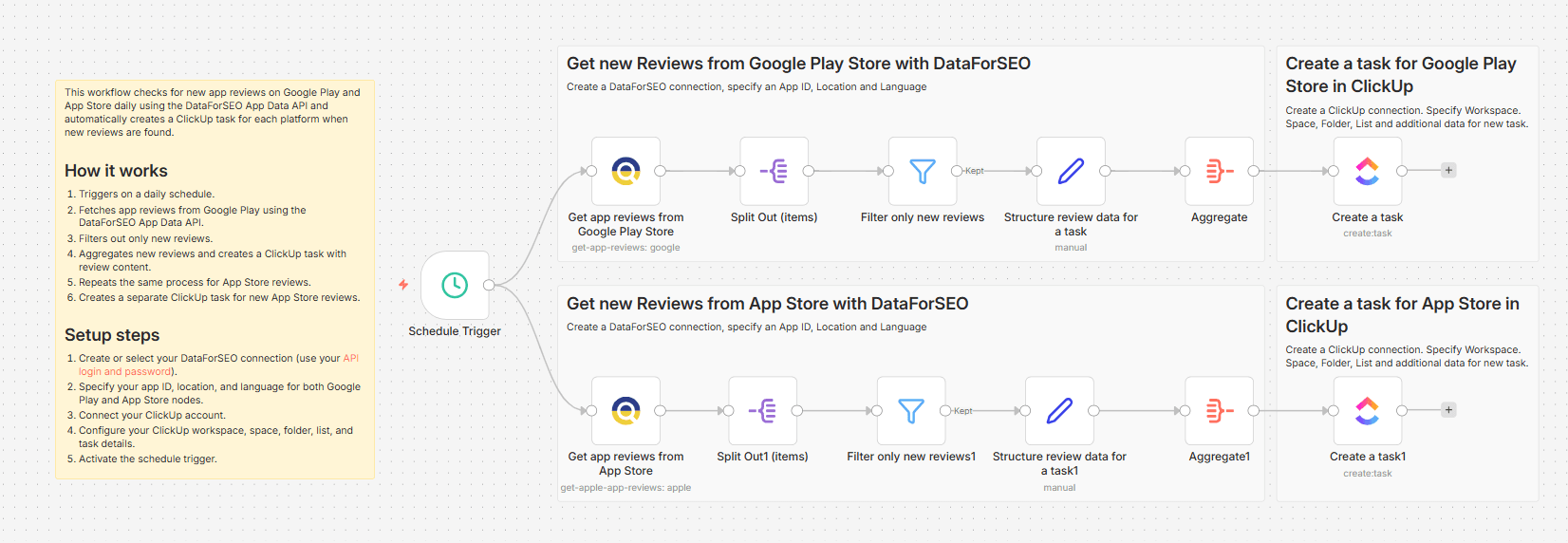
Task: Click 'Get new Reviews from App Store with DataForSEO' title
Action: (x=767, y=304)
